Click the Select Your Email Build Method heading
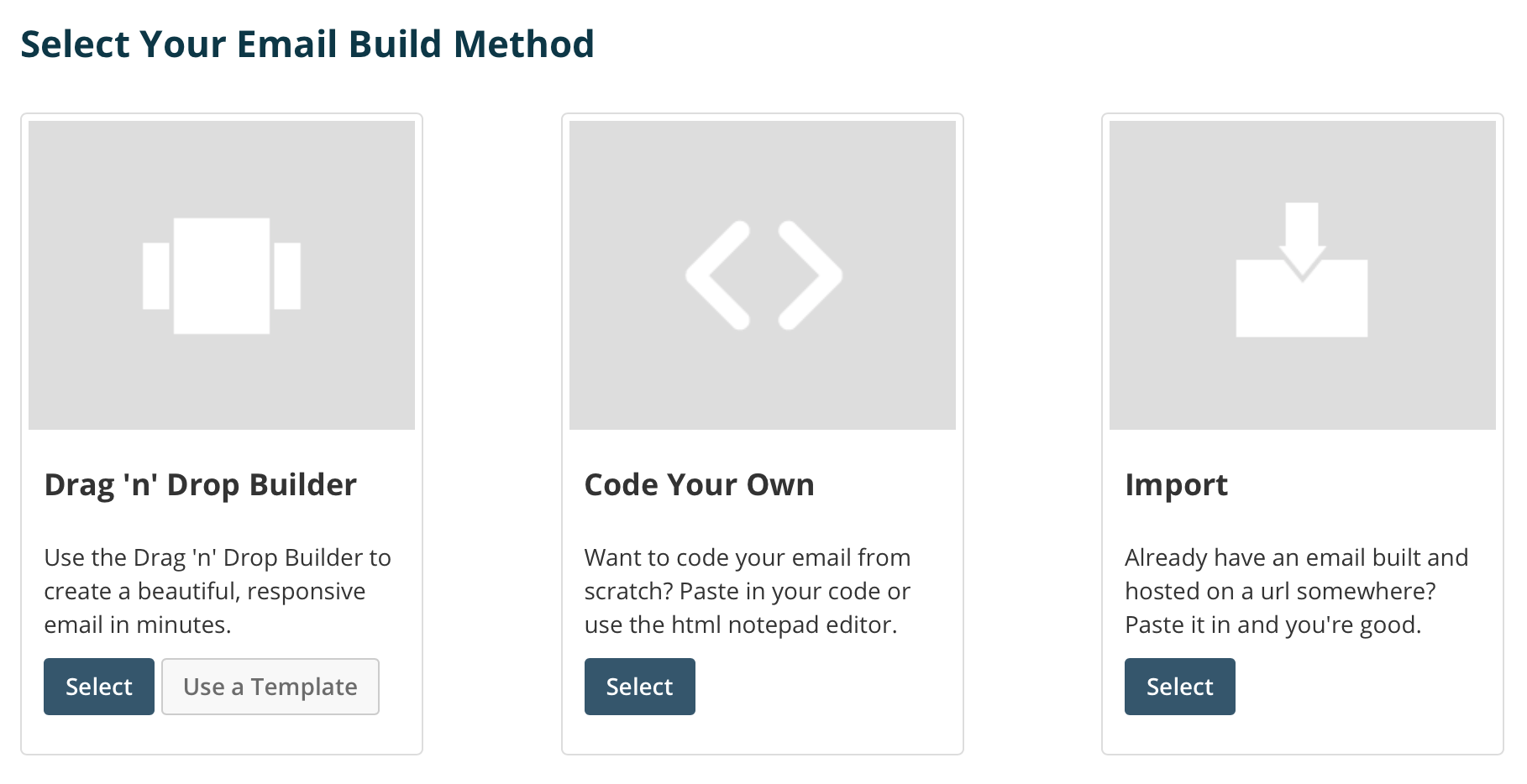The image size is (1527, 784). pos(307,44)
